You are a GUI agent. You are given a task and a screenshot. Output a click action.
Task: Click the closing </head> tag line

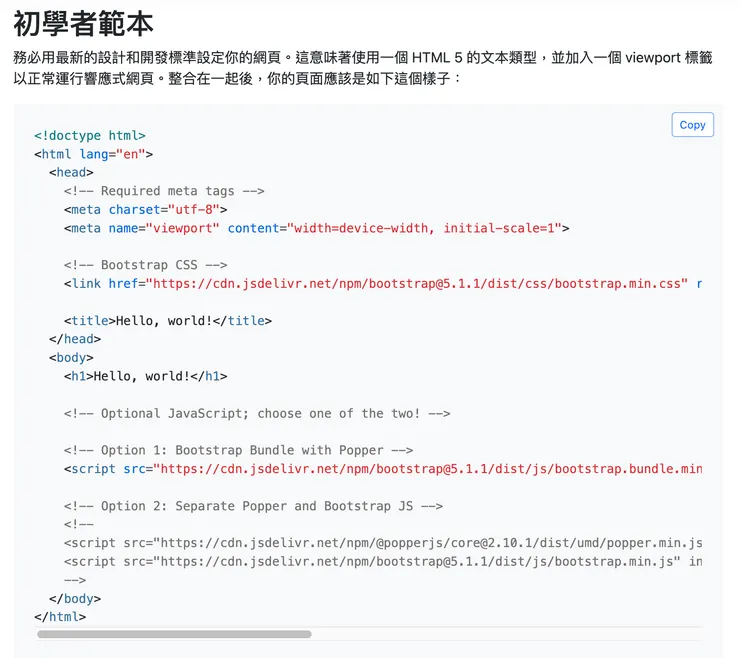75,339
